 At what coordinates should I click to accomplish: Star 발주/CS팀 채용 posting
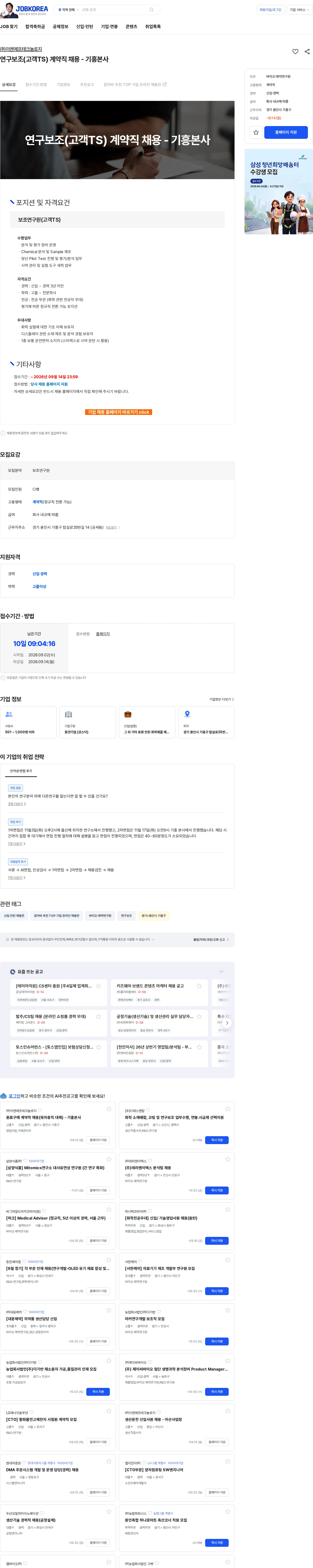(99, 1016)
